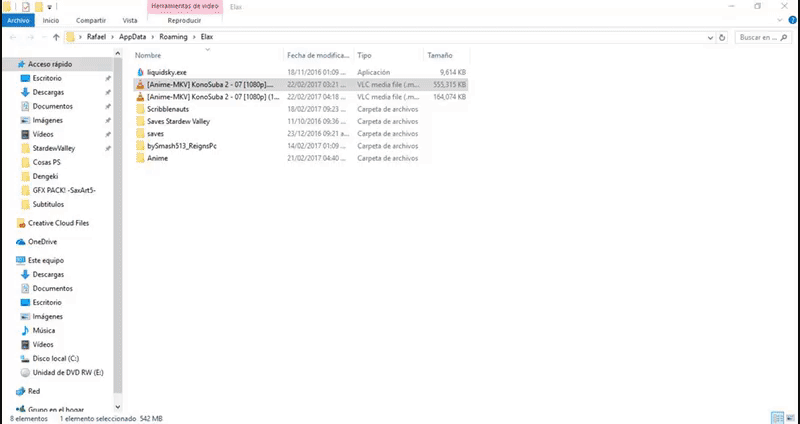Click the search magnifier icon
This screenshot has width=800, height=424.
point(785,37)
